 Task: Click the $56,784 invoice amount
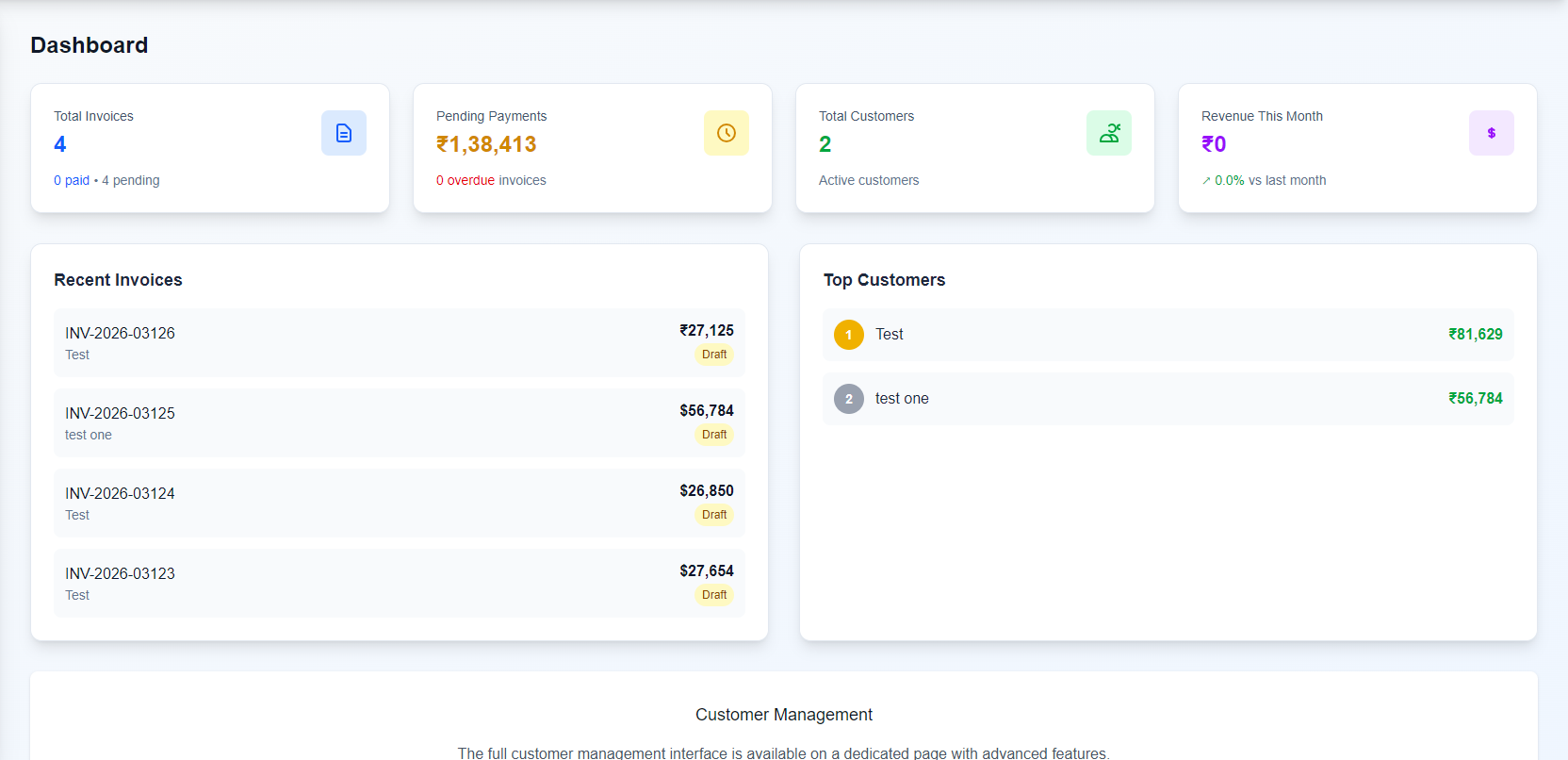point(707,410)
